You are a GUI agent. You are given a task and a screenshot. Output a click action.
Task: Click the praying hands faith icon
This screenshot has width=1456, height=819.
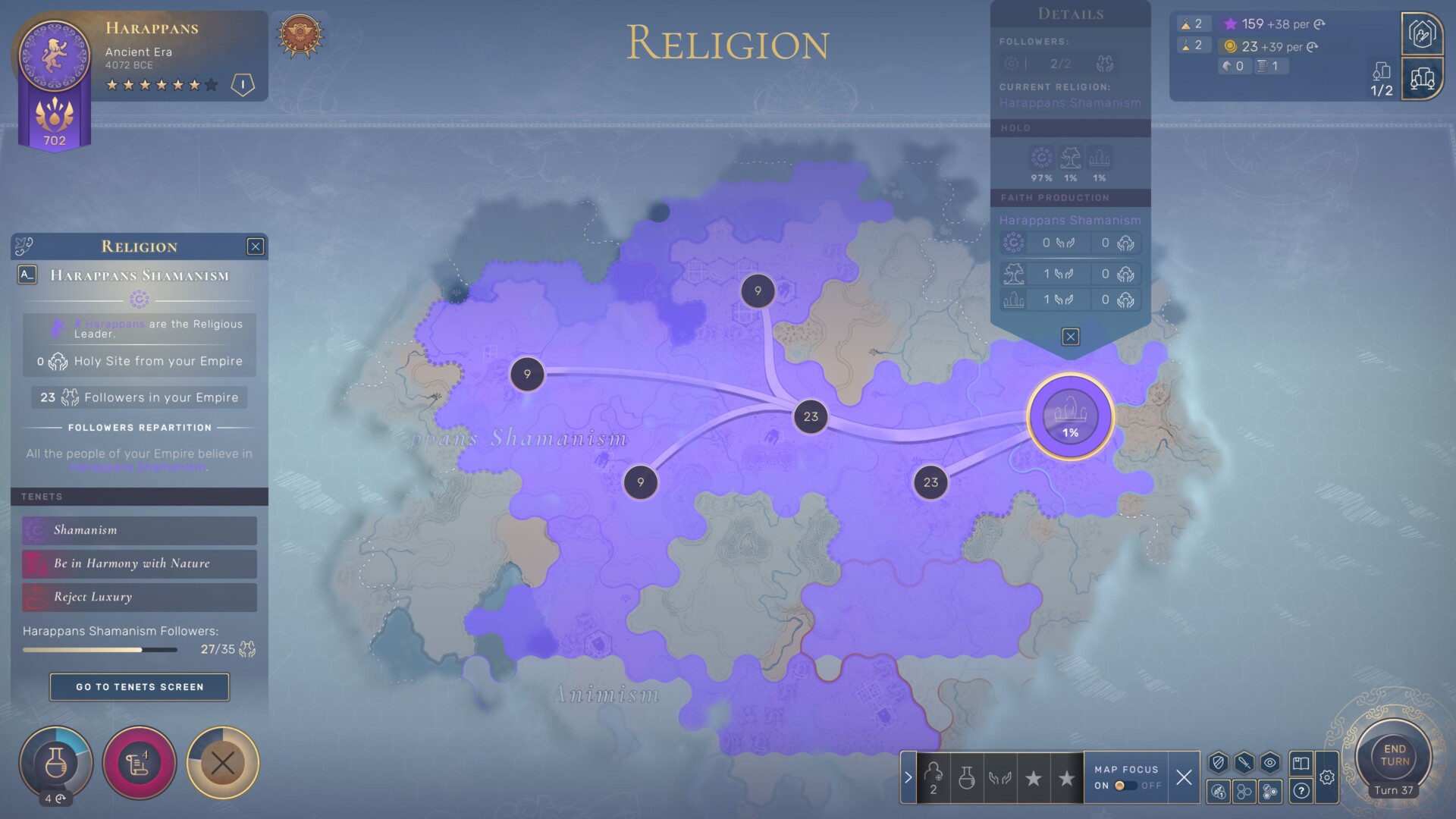999,778
